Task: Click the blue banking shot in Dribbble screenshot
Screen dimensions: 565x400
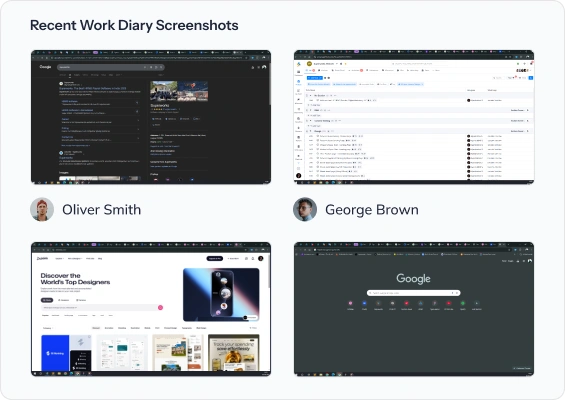Action: (66, 353)
